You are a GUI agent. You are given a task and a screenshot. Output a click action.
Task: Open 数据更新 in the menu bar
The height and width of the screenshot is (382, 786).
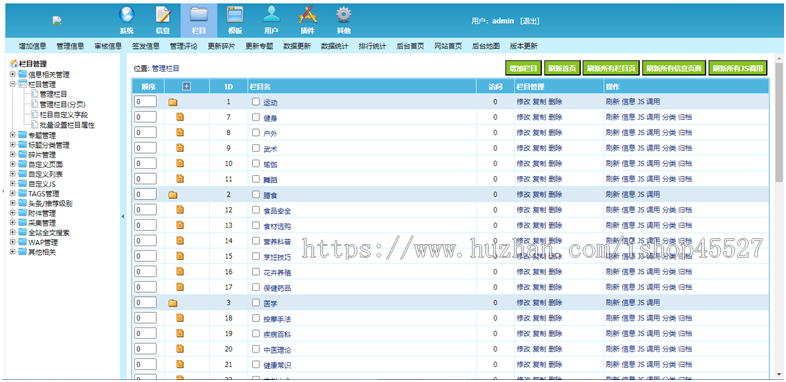click(297, 46)
